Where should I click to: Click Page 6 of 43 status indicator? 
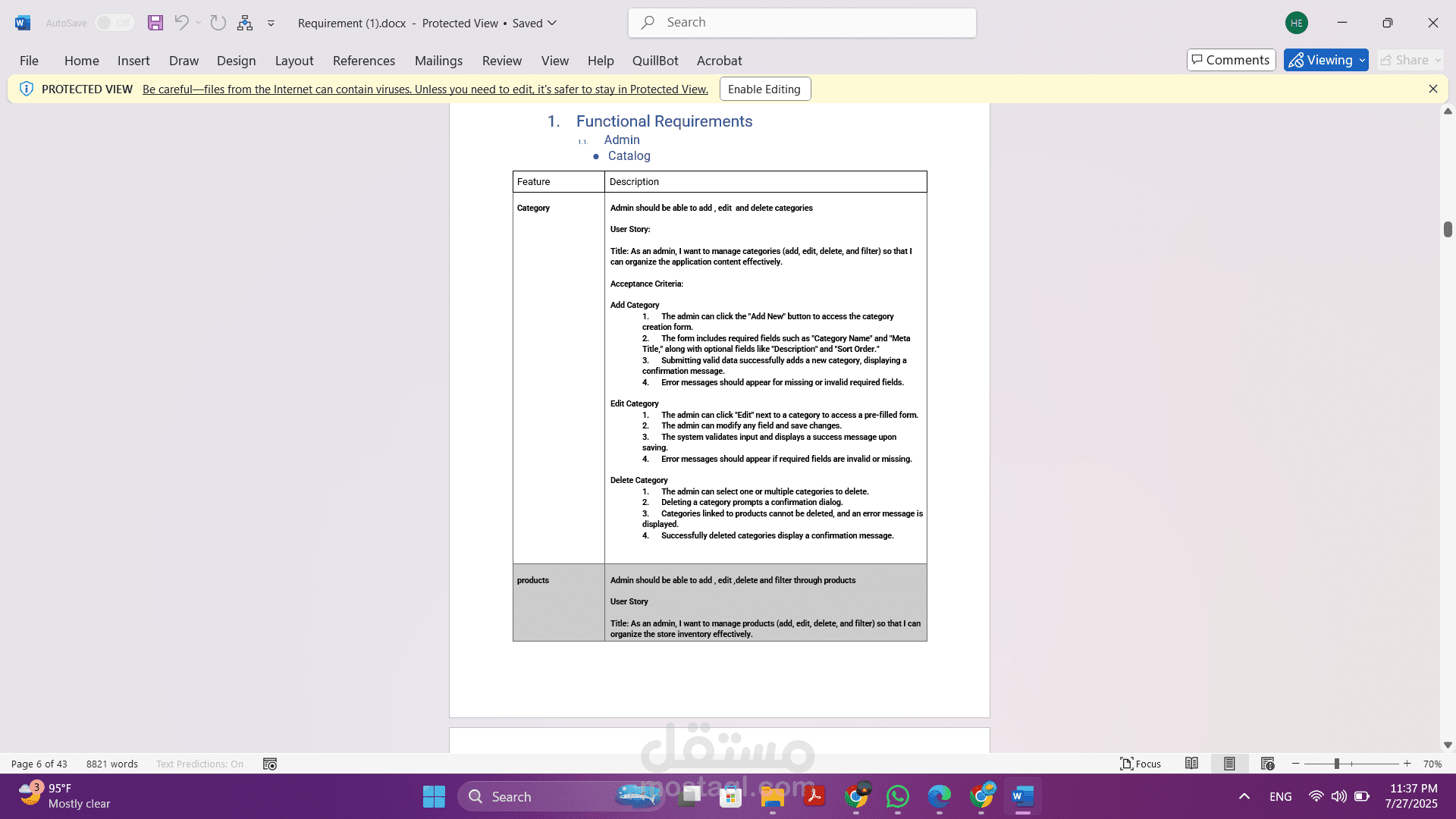tap(39, 764)
